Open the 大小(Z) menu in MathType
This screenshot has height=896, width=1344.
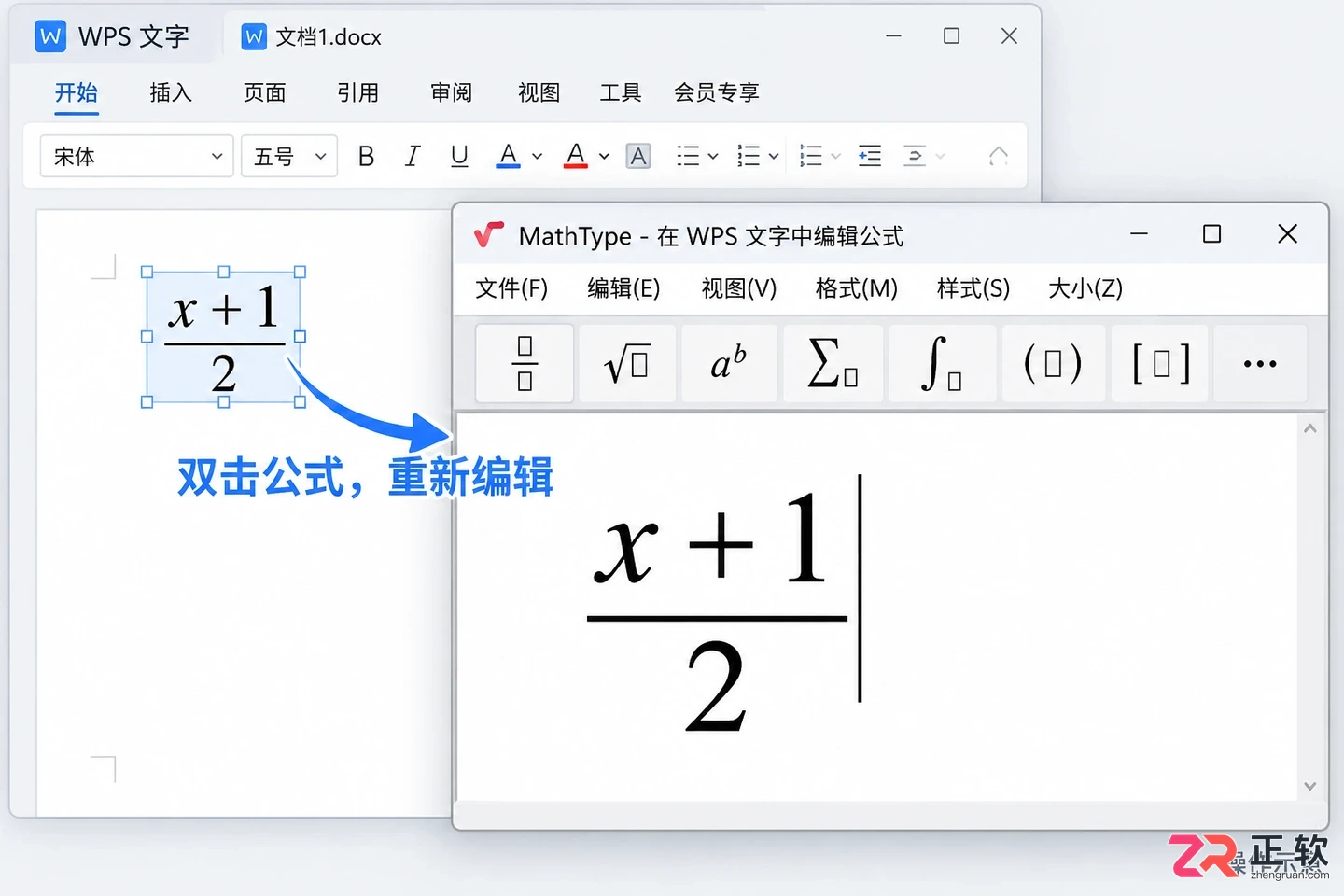coord(1085,288)
